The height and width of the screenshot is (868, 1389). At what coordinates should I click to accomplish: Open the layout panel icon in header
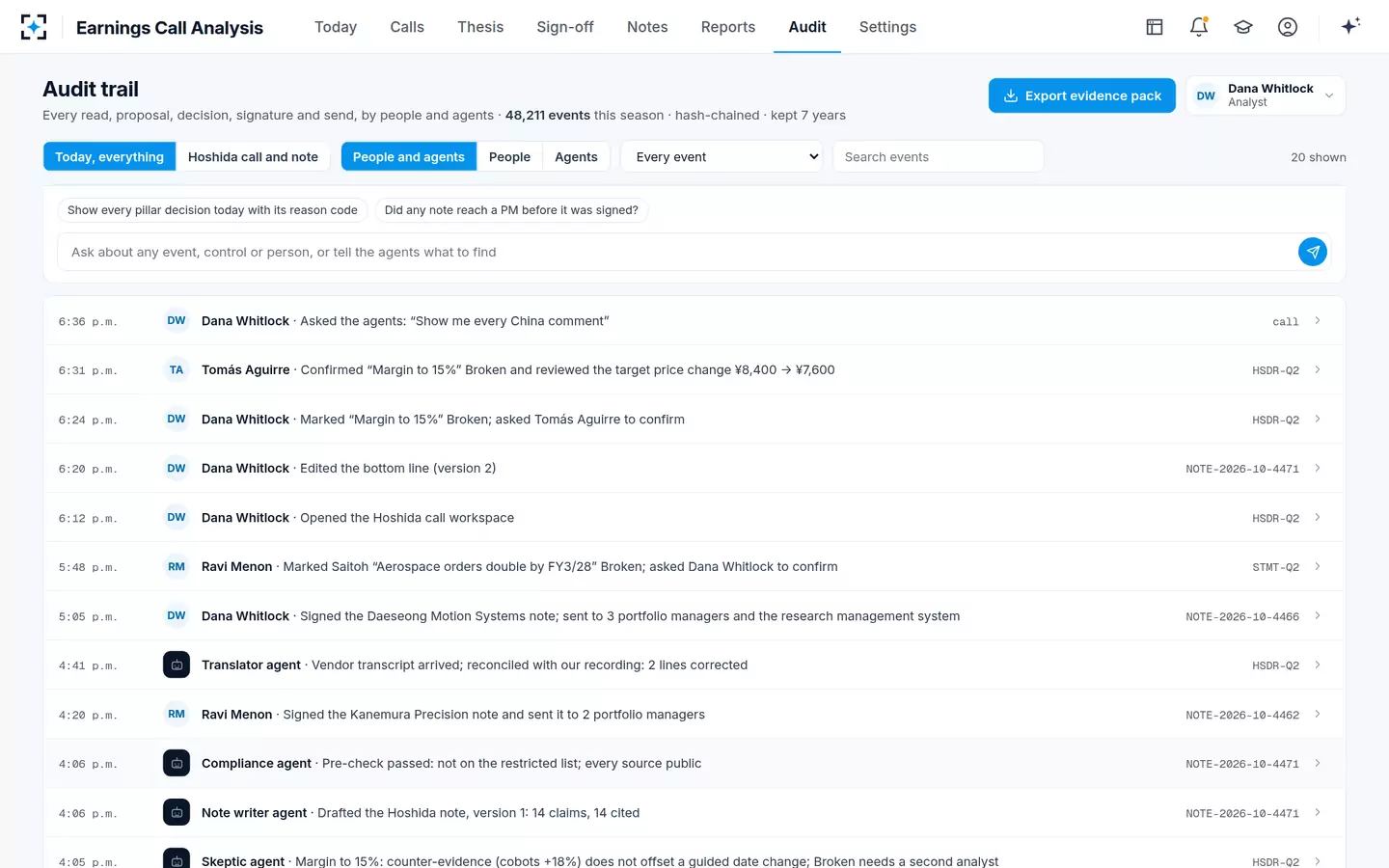(1155, 27)
